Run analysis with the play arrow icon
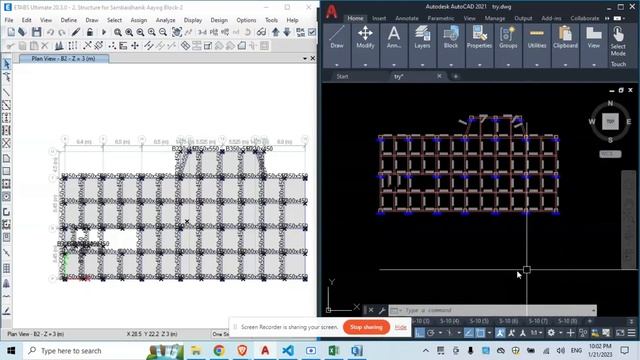The height and width of the screenshot is (360, 640). [x=103, y=32]
